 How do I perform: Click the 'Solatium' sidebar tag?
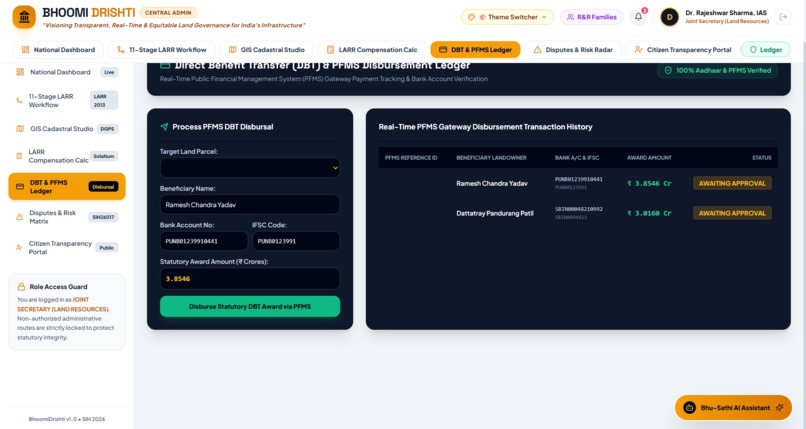tap(104, 156)
